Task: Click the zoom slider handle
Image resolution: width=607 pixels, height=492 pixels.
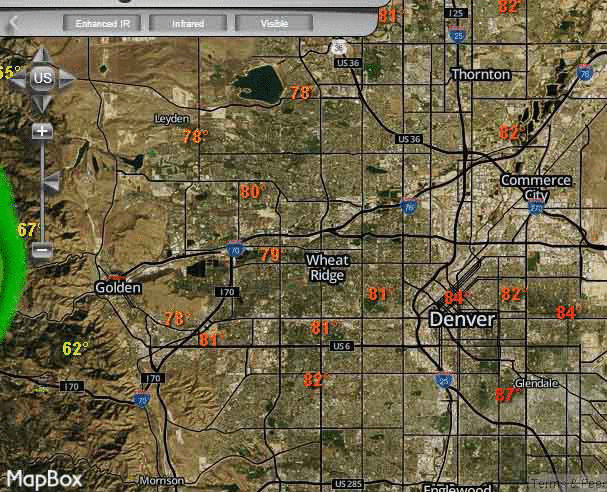Action: pyautogui.click(x=49, y=180)
